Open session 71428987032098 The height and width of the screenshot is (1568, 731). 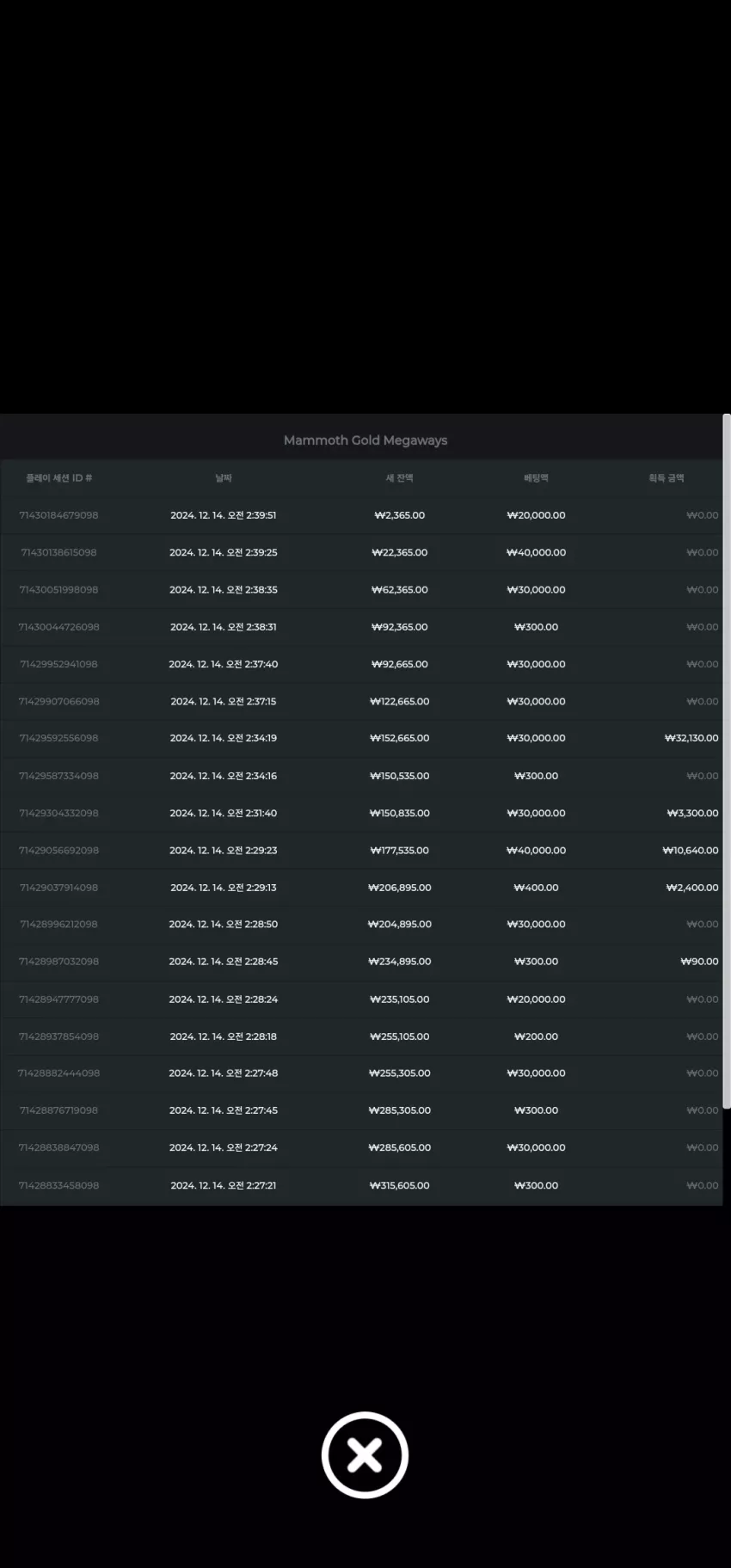click(58, 962)
